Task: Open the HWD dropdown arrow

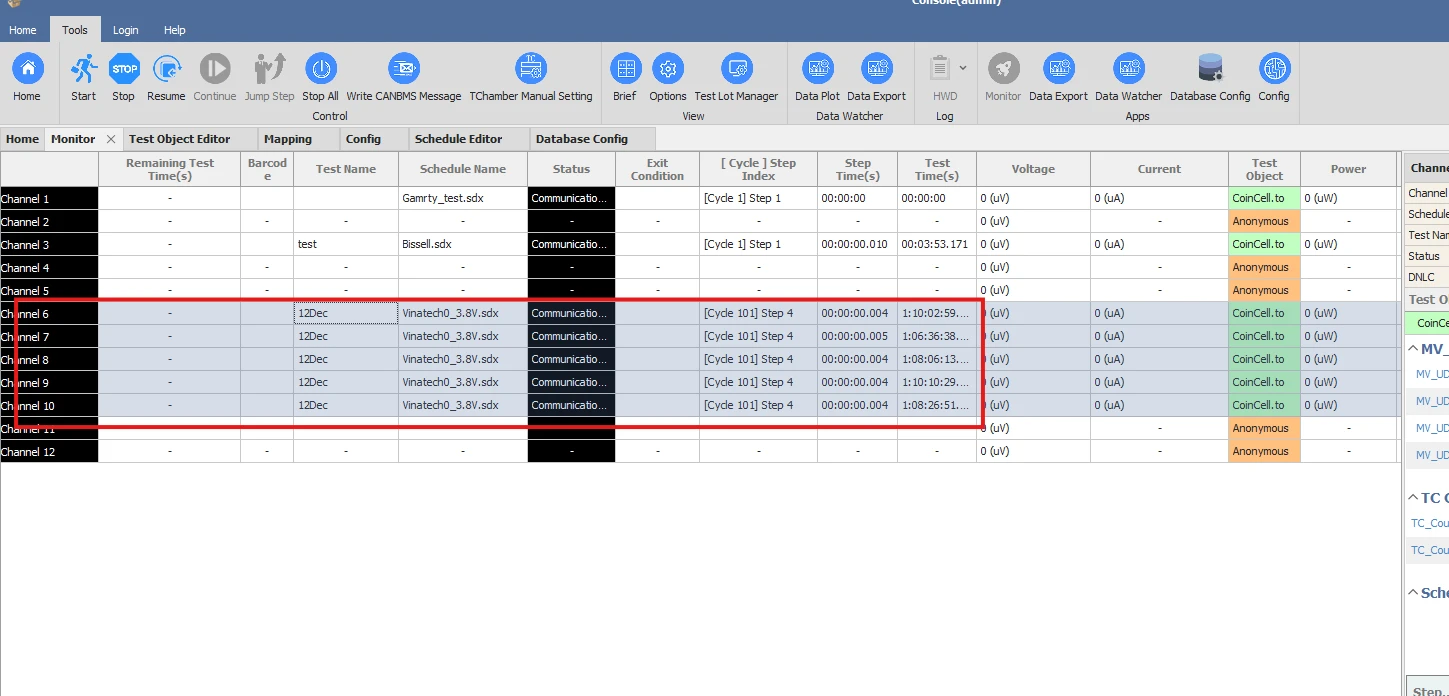Action: click(x=963, y=68)
